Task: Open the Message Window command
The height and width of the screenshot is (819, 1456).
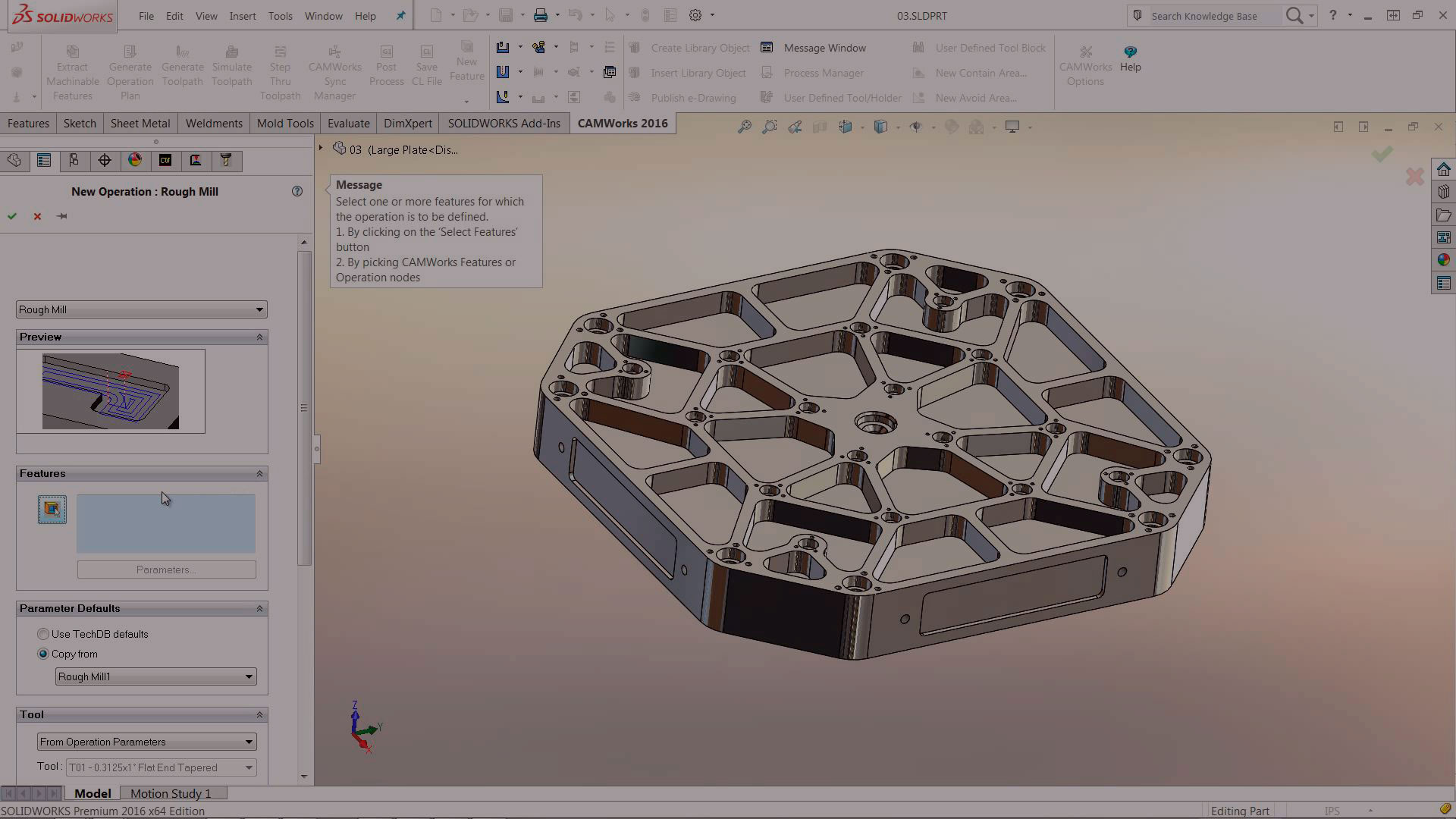Action: (x=814, y=48)
